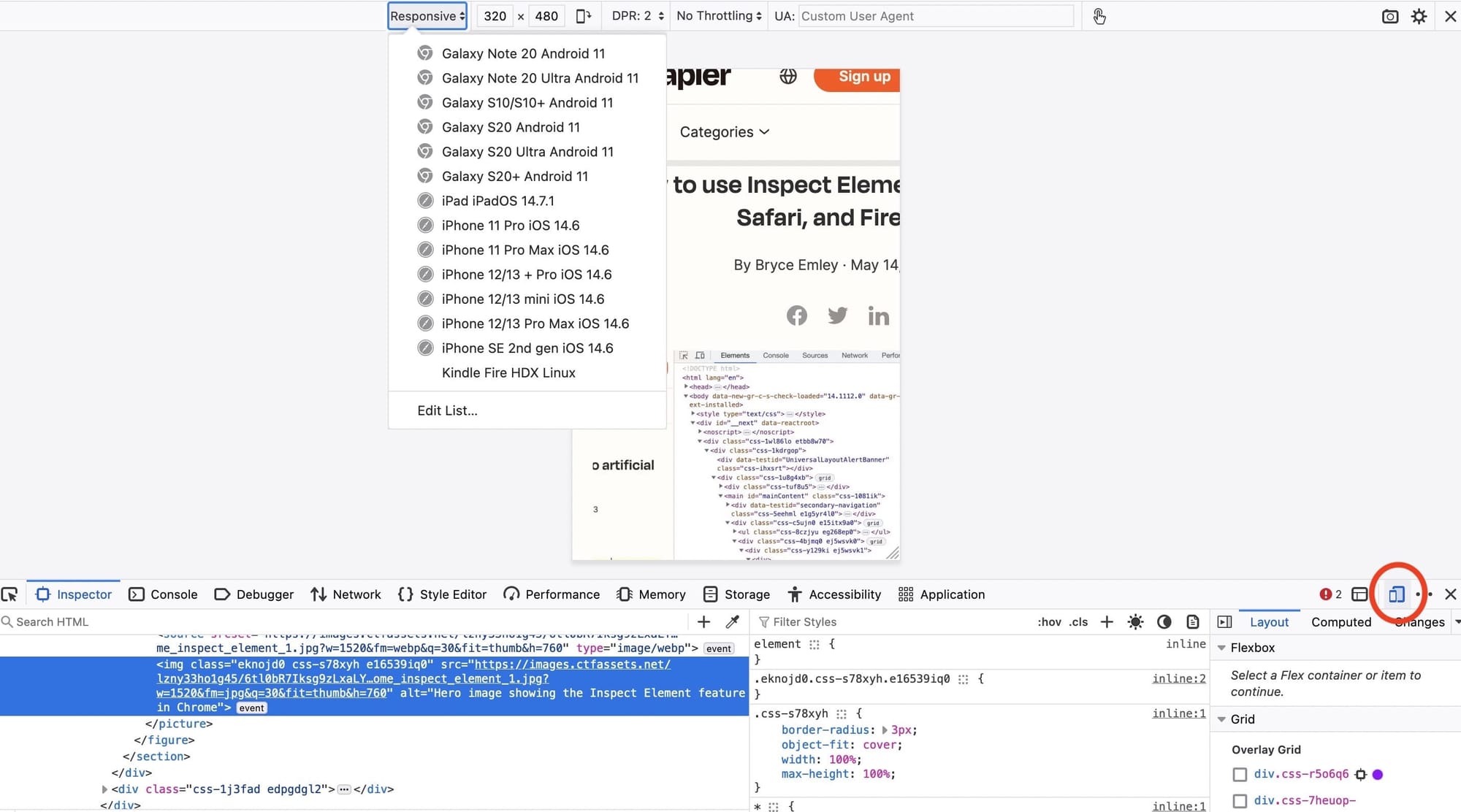Viewport: 1461px width, 812px height.
Task: Open the No Throttling dropdown
Action: [717, 15]
